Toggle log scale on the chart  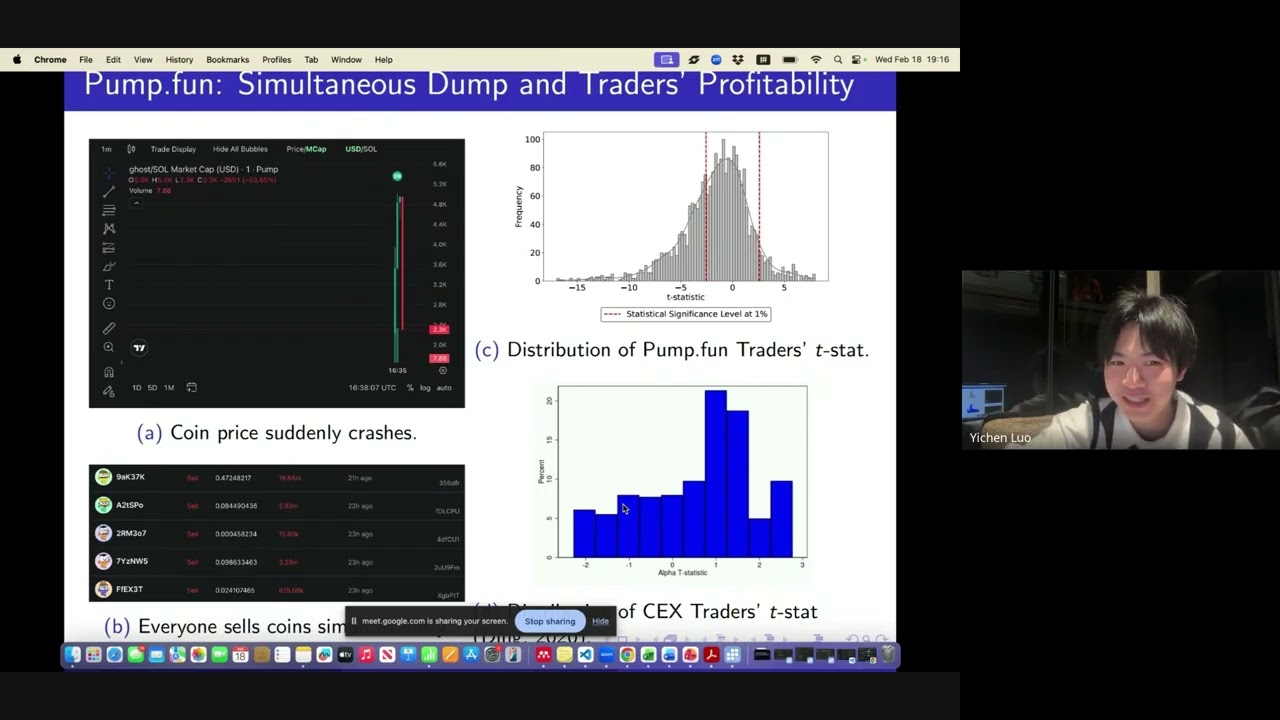click(x=425, y=388)
